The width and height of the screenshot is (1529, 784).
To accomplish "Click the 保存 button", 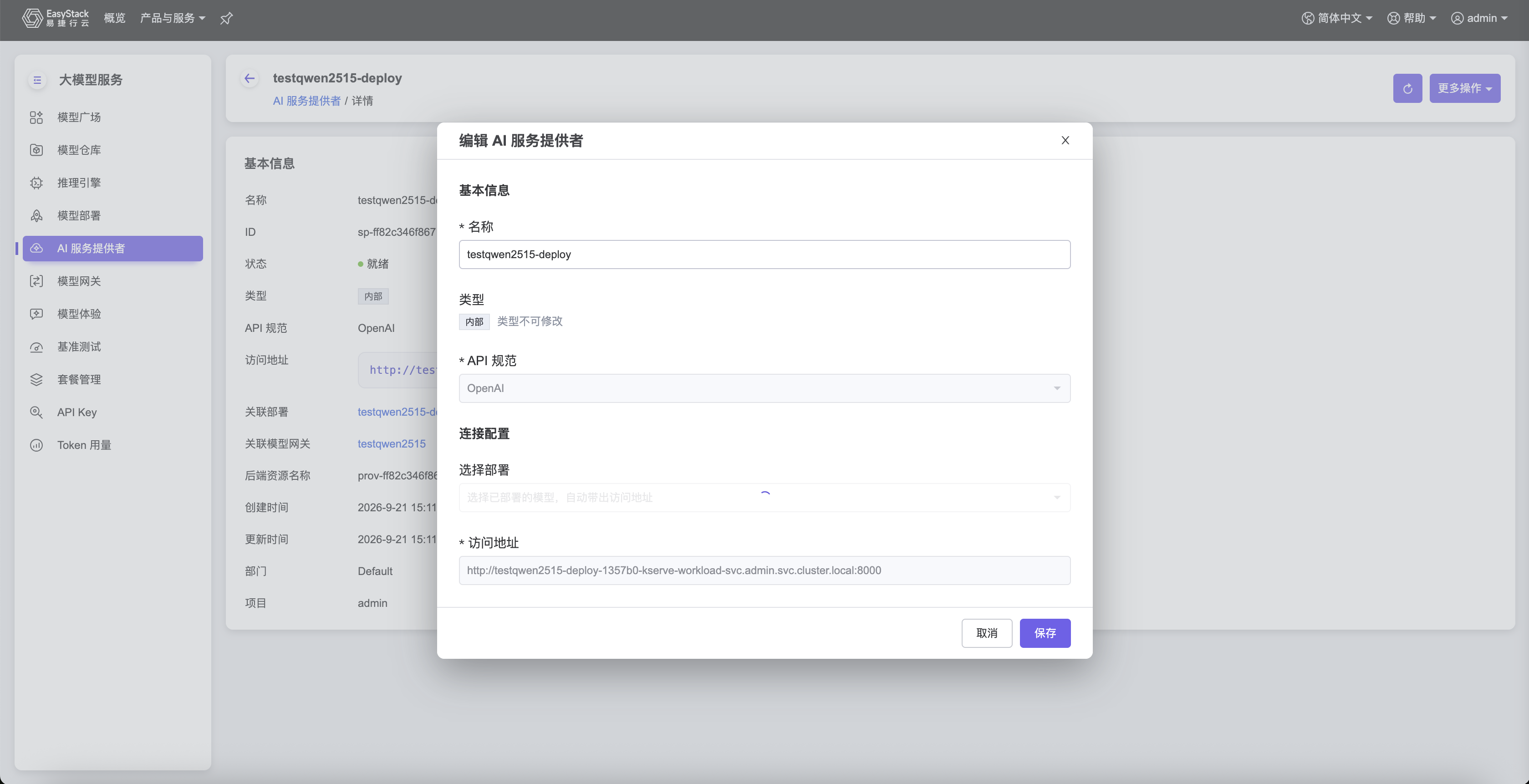I will (x=1045, y=633).
